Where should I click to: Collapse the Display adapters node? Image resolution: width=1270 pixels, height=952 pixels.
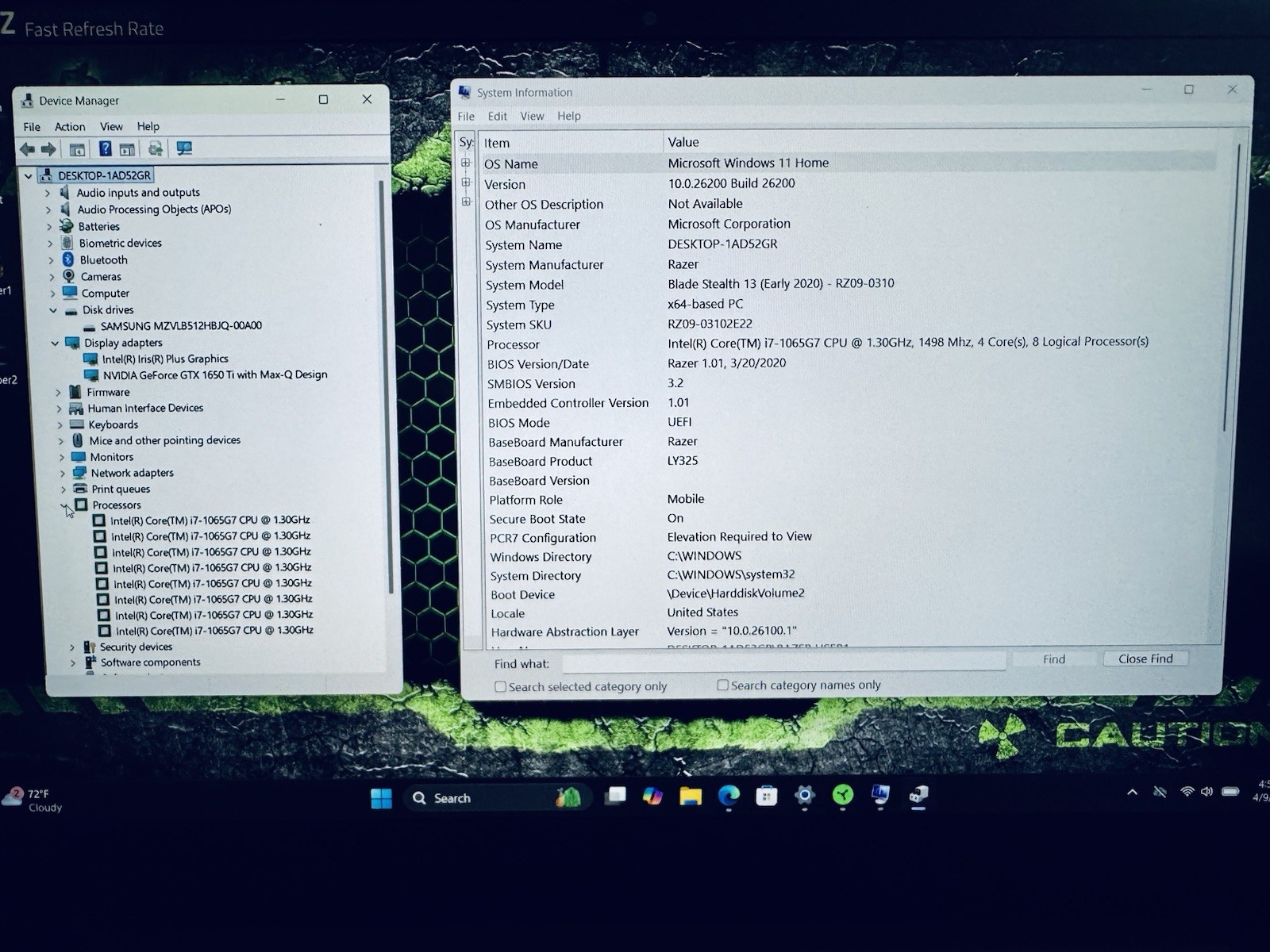[55, 343]
